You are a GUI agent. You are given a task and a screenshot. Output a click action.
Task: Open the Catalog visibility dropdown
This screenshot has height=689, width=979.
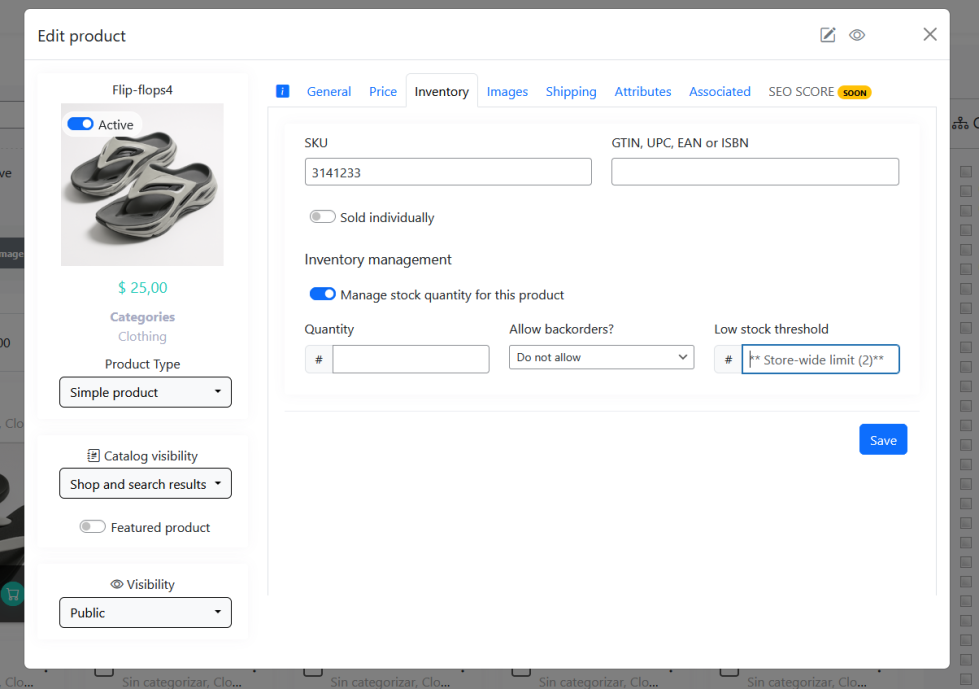(x=145, y=484)
